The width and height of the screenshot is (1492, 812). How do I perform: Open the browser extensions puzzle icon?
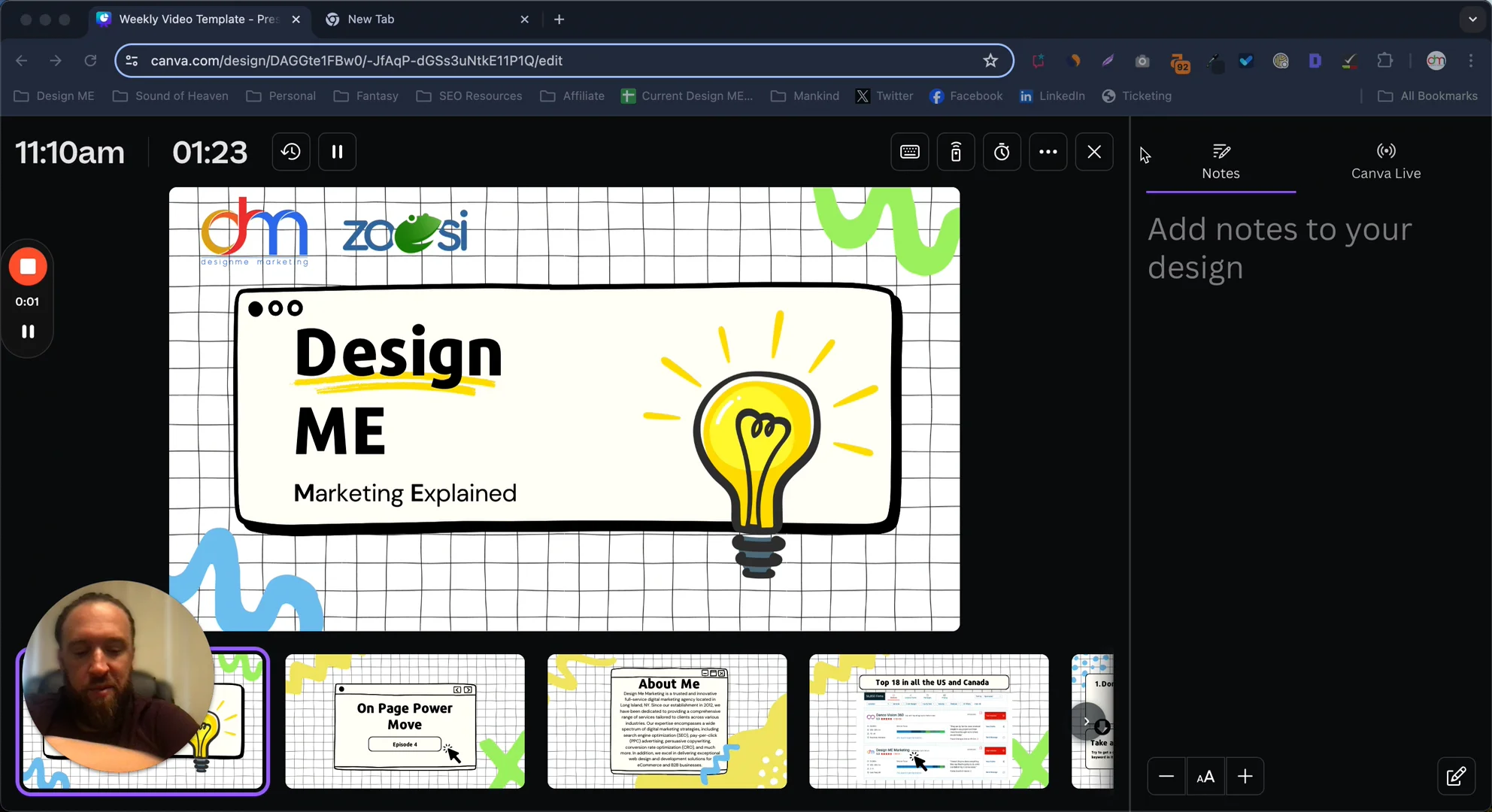coord(1384,60)
